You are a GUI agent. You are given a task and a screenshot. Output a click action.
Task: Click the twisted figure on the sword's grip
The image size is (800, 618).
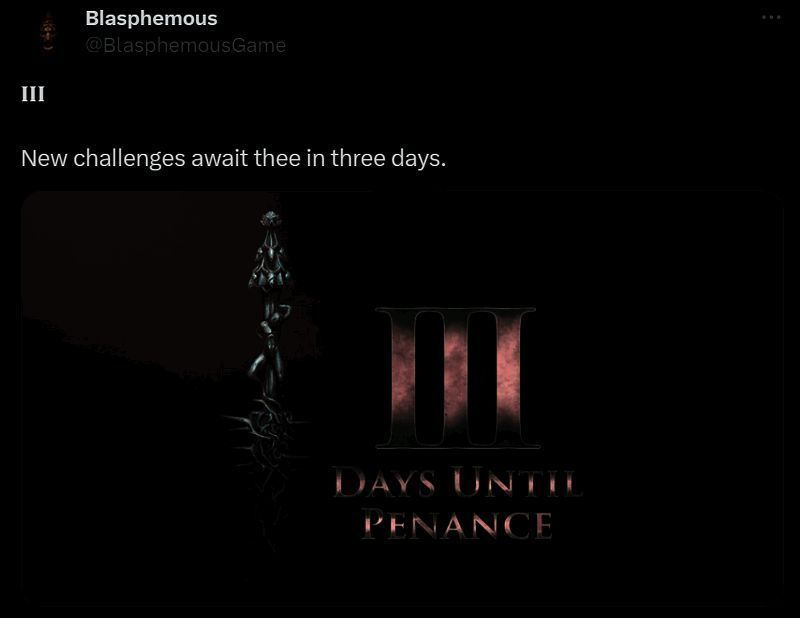click(269, 347)
